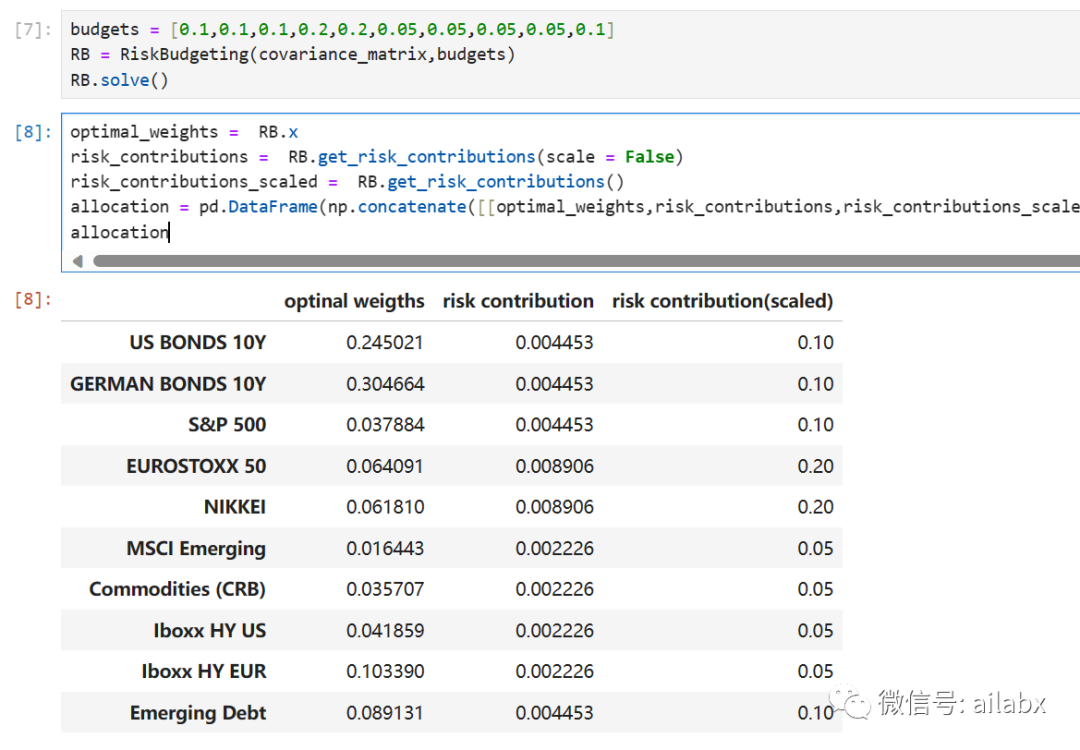Click the US BONDS 10Y row label
This screenshot has height=750, width=1080.
point(198,342)
